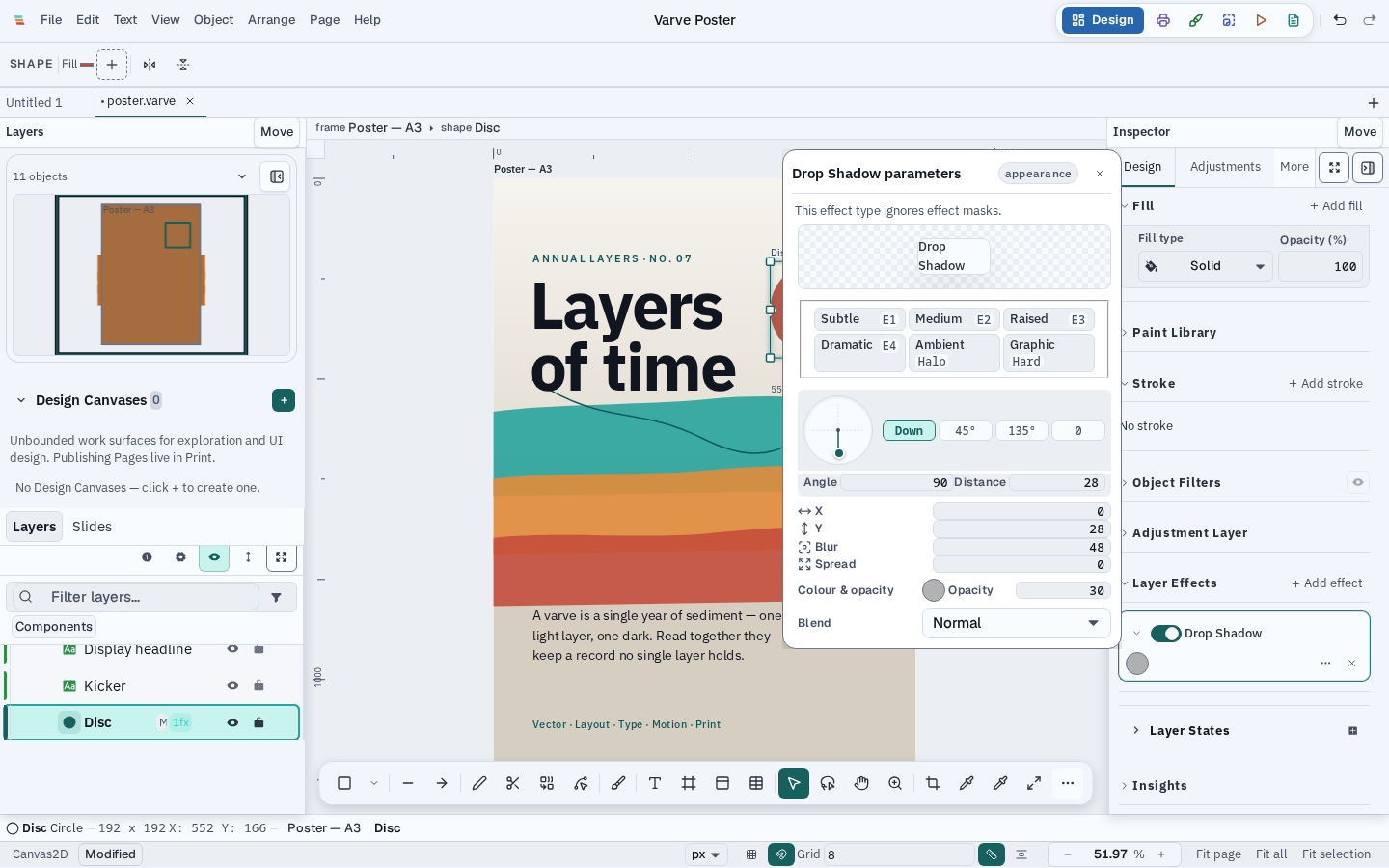Select the Paintbrush tool in bottom toolbar
Image resolution: width=1389 pixels, height=868 pixels.
pos(618,783)
